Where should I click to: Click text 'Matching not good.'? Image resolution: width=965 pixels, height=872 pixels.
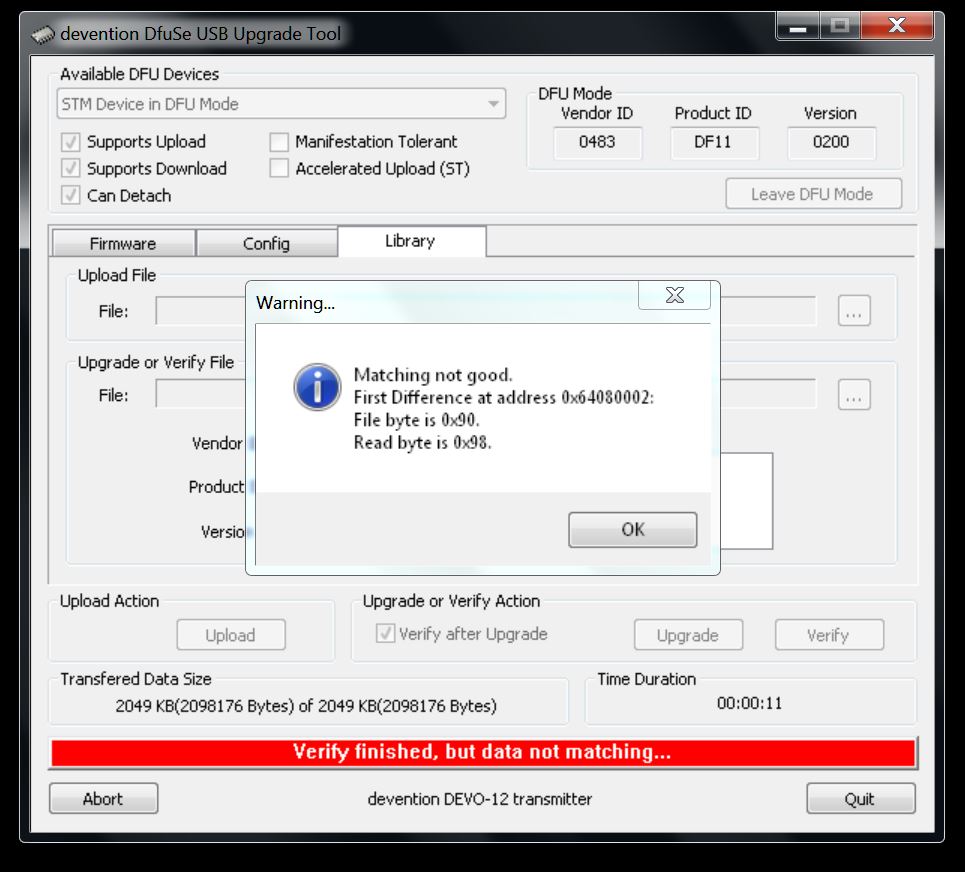pyautogui.click(x=433, y=375)
